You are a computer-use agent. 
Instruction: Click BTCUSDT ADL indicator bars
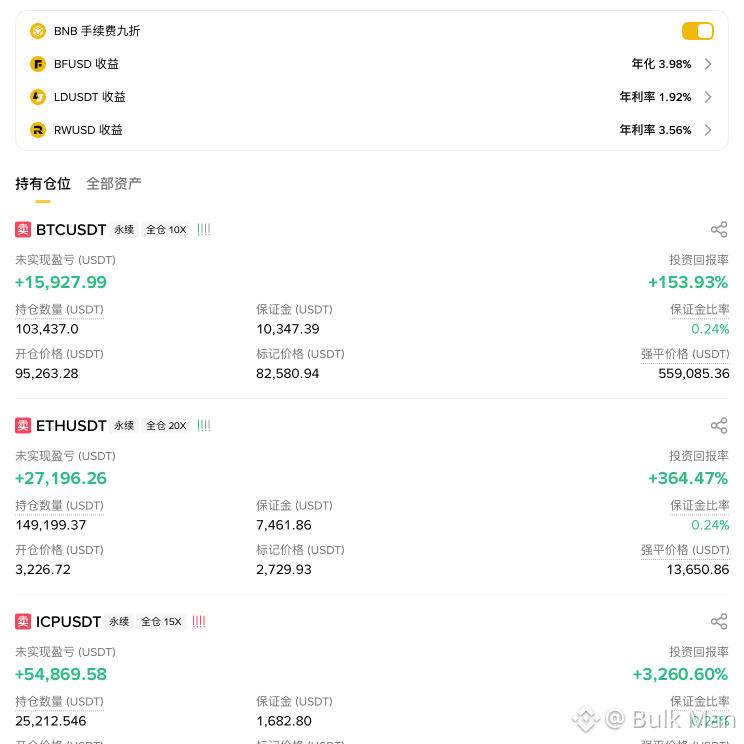pos(204,230)
